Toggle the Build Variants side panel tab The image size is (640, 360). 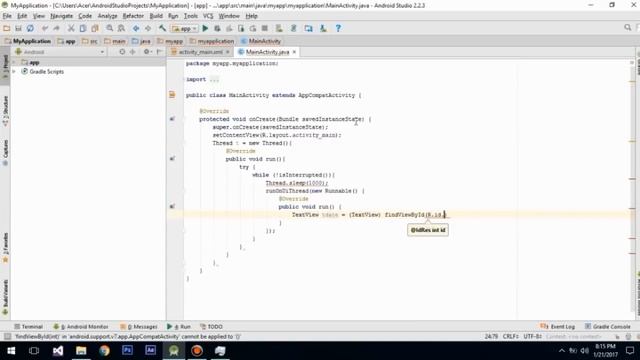click(5, 297)
